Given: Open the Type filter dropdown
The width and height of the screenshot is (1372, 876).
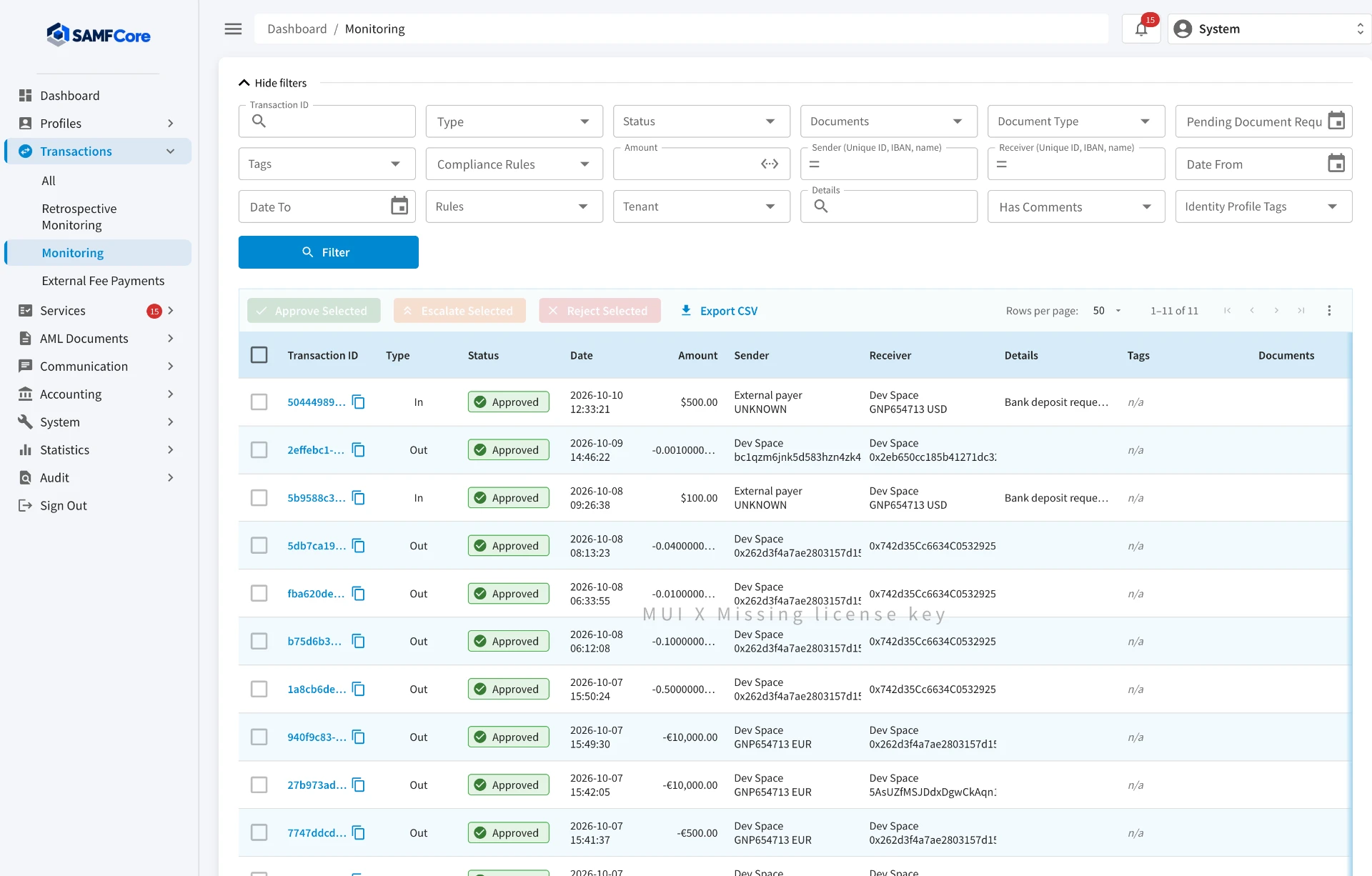Looking at the screenshot, I should (x=514, y=121).
